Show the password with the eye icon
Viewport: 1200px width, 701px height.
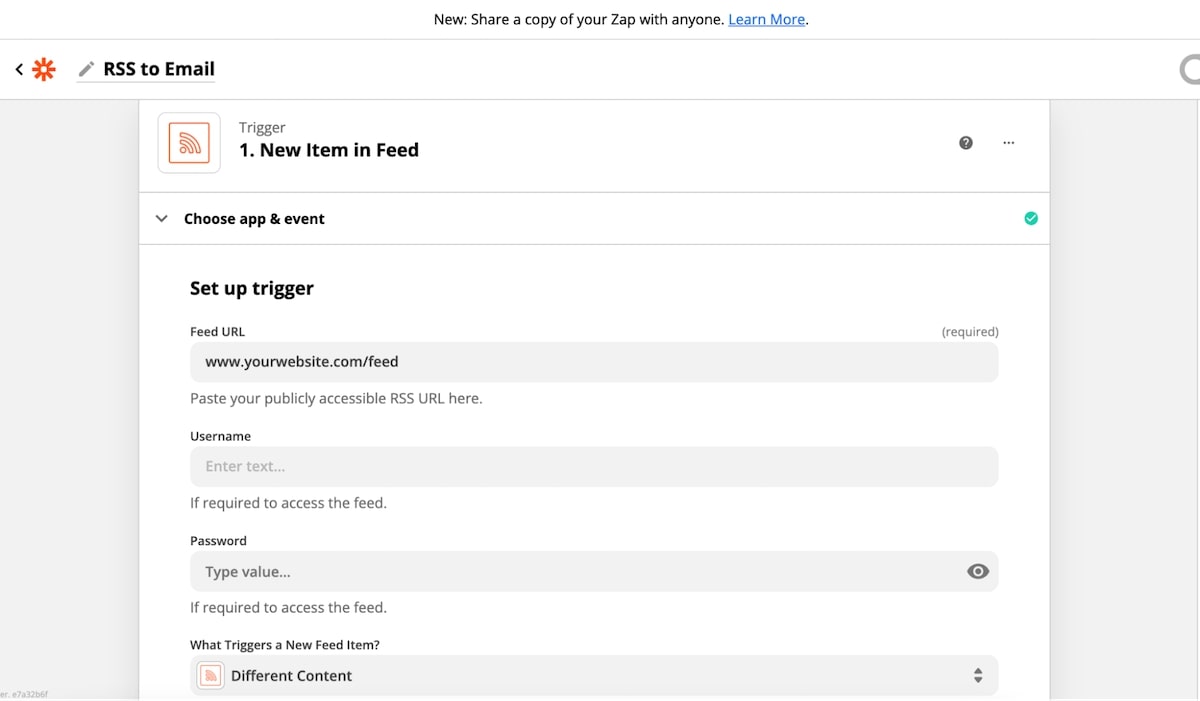click(x=978, y=571)
